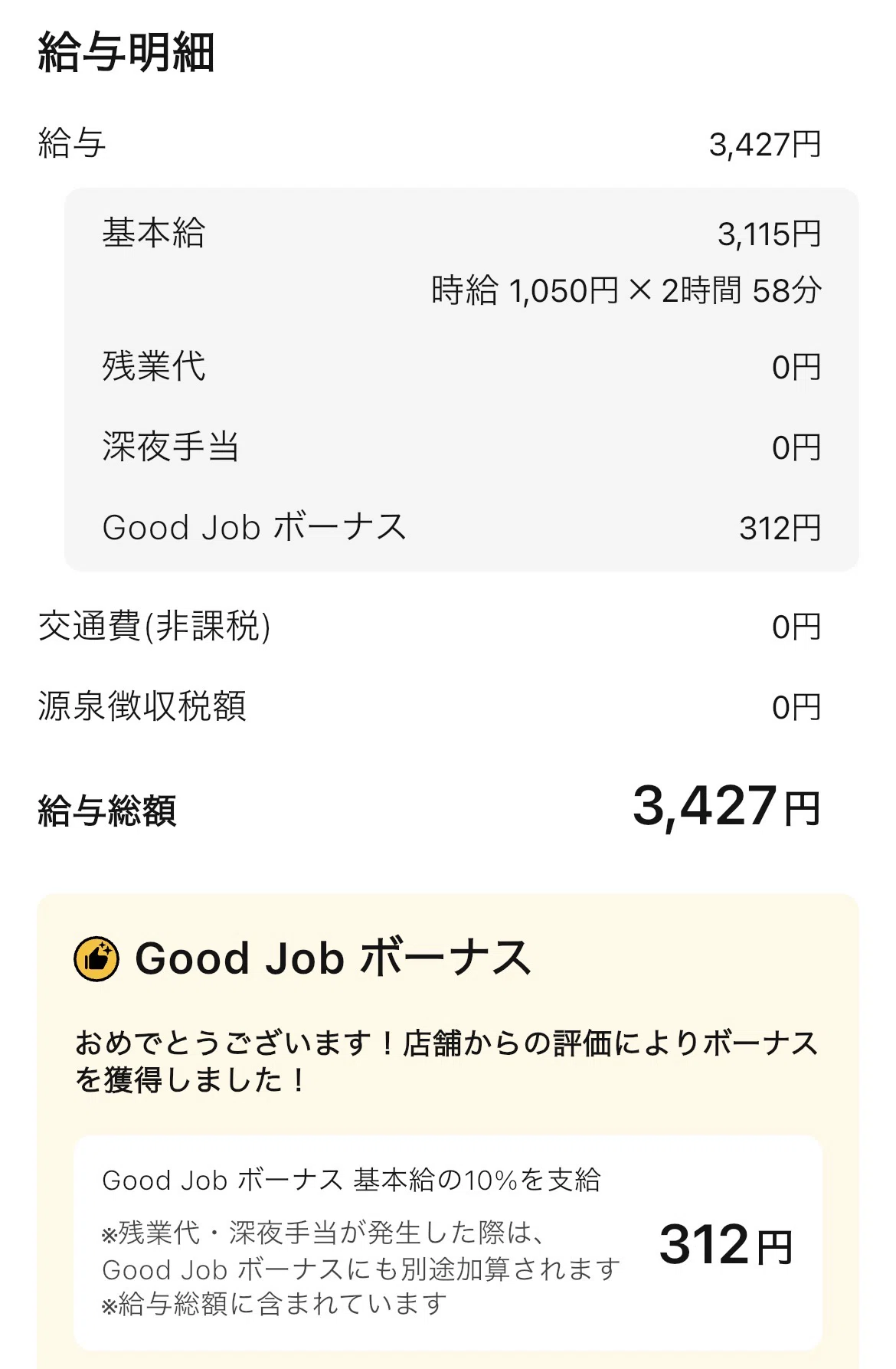Click the 残業代 0円 amount

click(796, 368)
